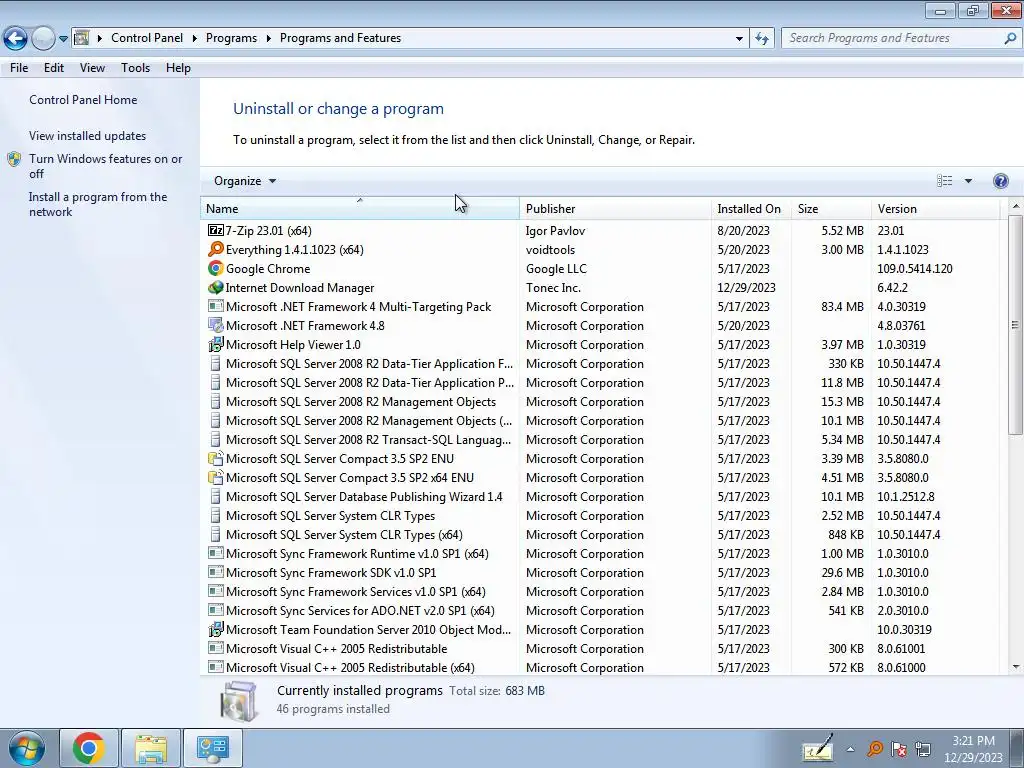1024x768 pixels.
Task: Sort by Installed On column header
Action: [x=751, y=209]
